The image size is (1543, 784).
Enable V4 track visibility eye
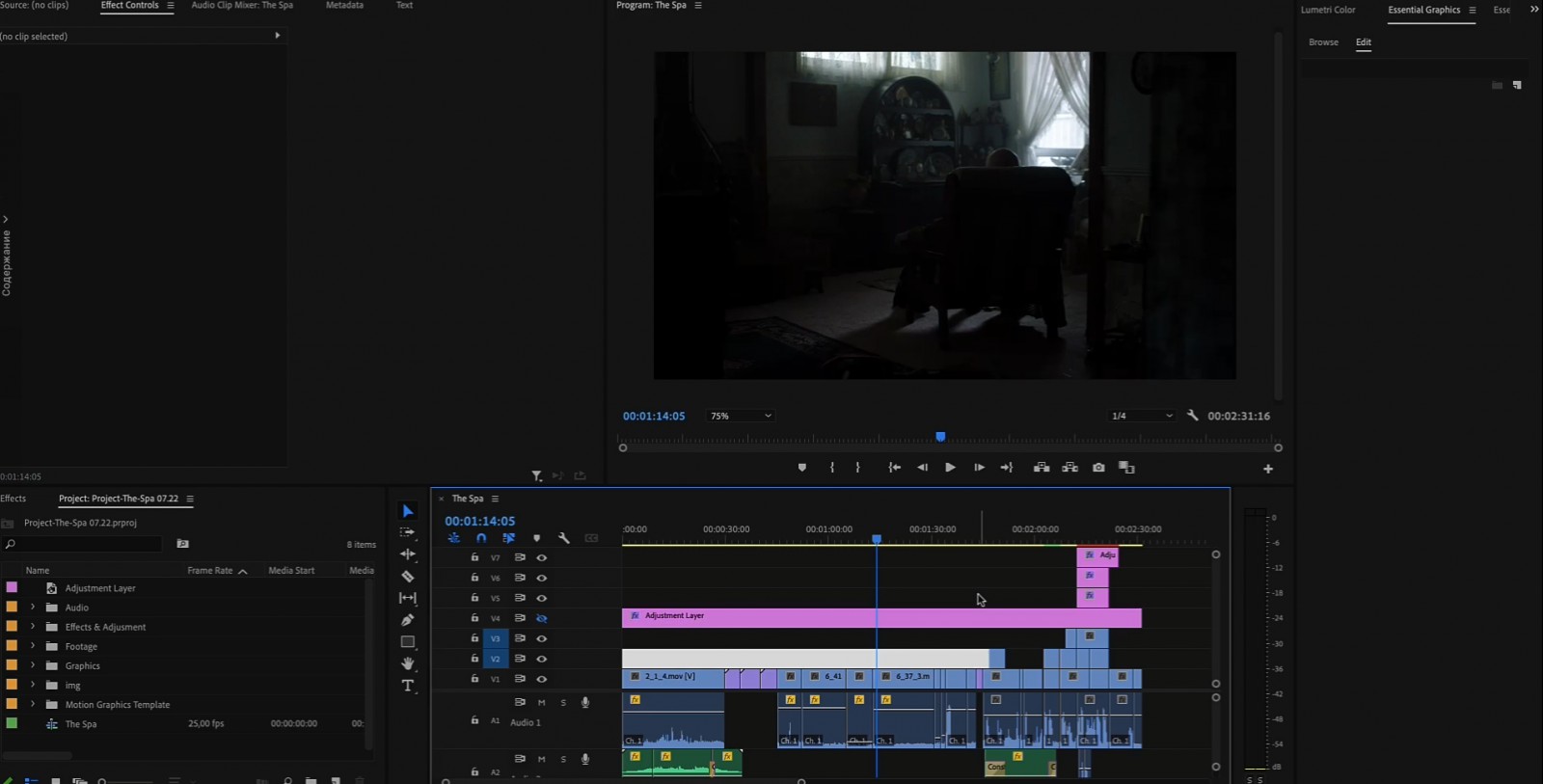pyautogui.click(x=542, y=618)
